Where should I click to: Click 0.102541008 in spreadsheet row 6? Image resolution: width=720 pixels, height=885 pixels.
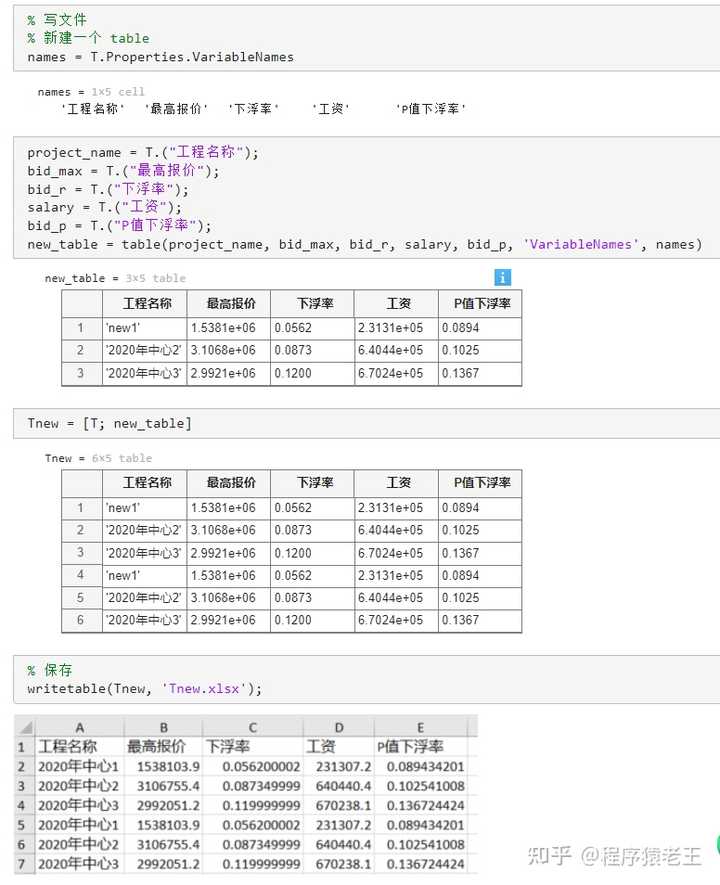420,844
